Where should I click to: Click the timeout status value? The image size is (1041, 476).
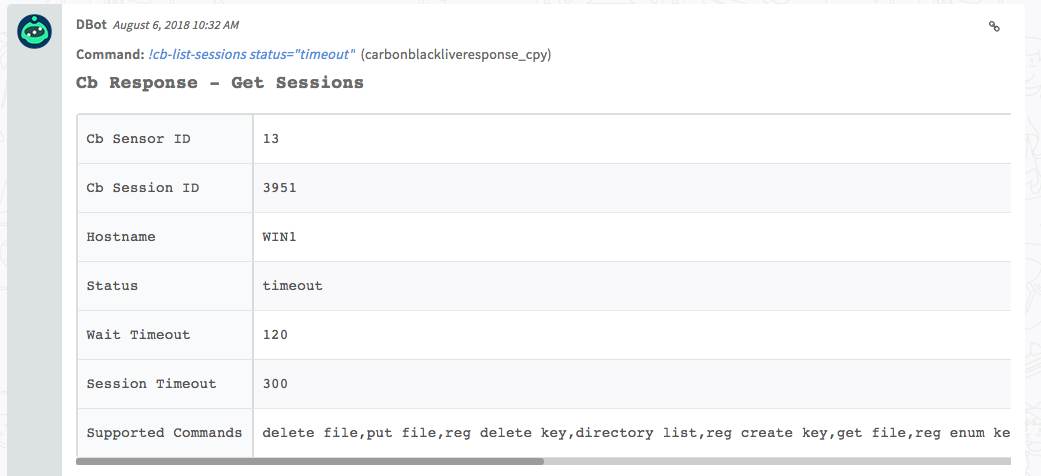click(x=292, y=286)
